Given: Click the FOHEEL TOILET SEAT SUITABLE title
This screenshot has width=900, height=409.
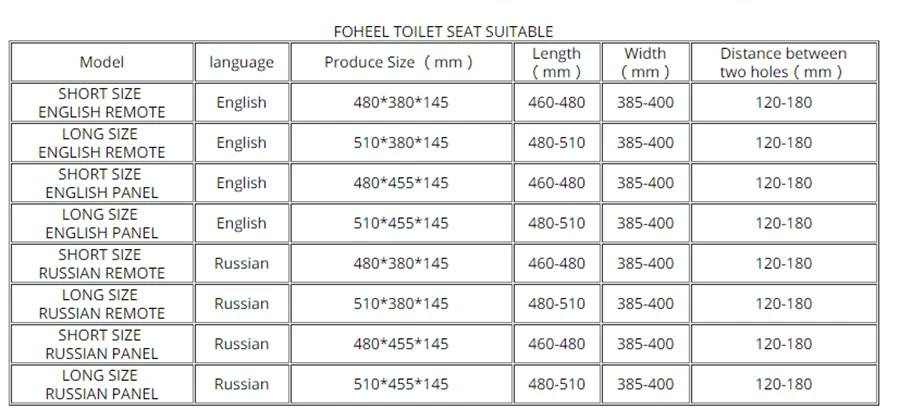Looking at the screenshot, I should (443, 32).
